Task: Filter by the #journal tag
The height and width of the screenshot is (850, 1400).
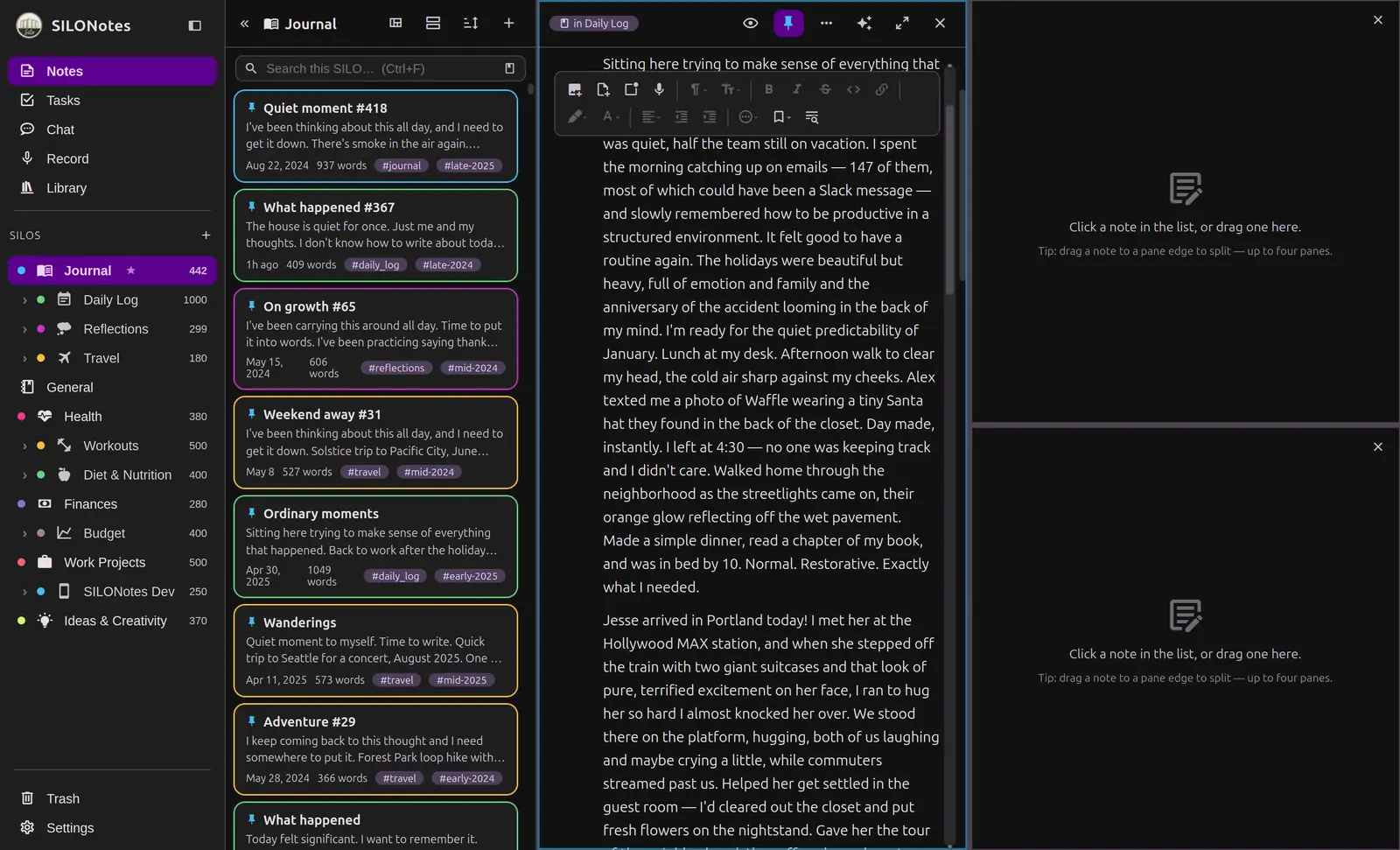Action: pos(402,165)
